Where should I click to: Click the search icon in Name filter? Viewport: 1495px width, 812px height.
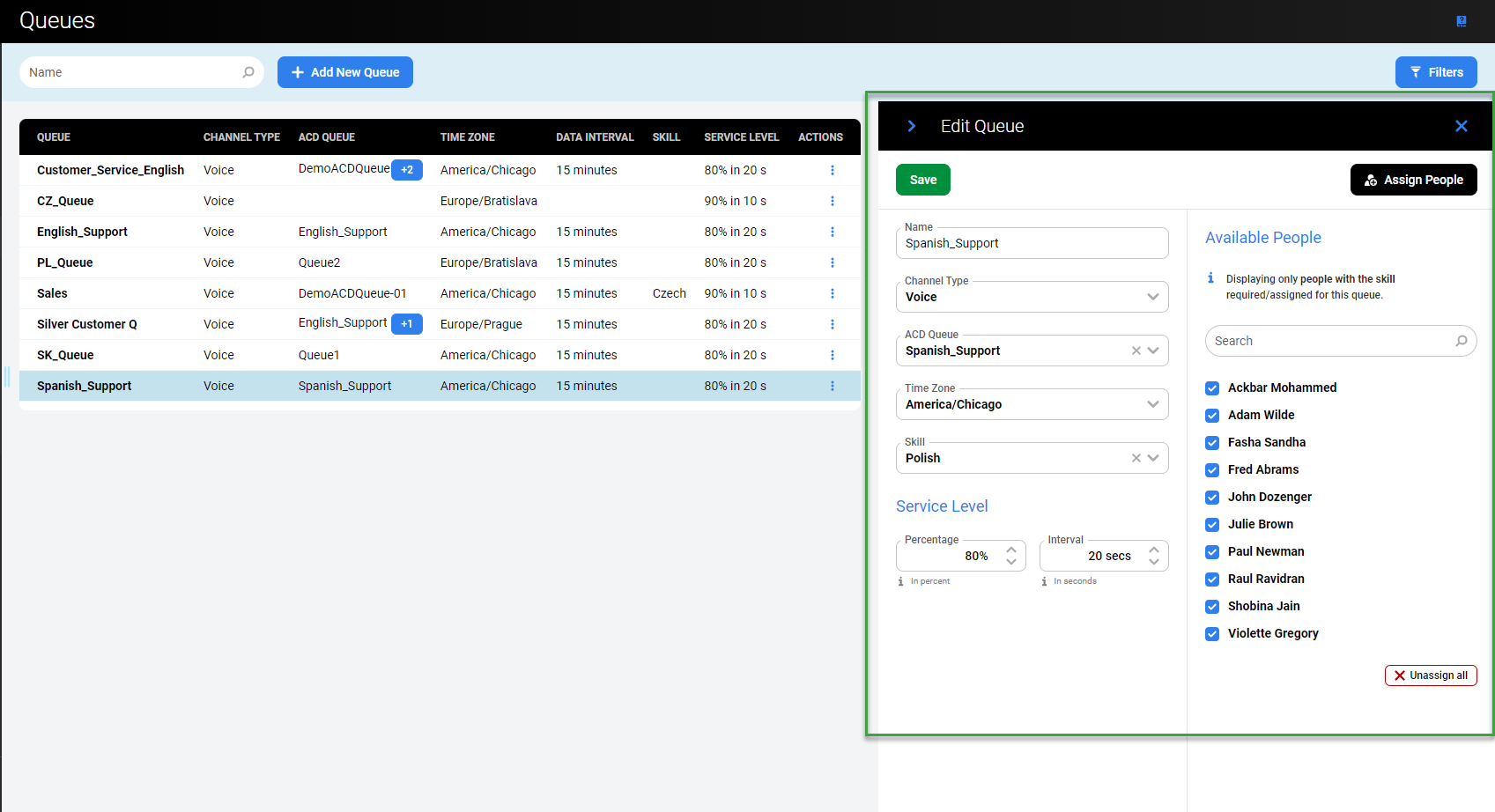248,72
